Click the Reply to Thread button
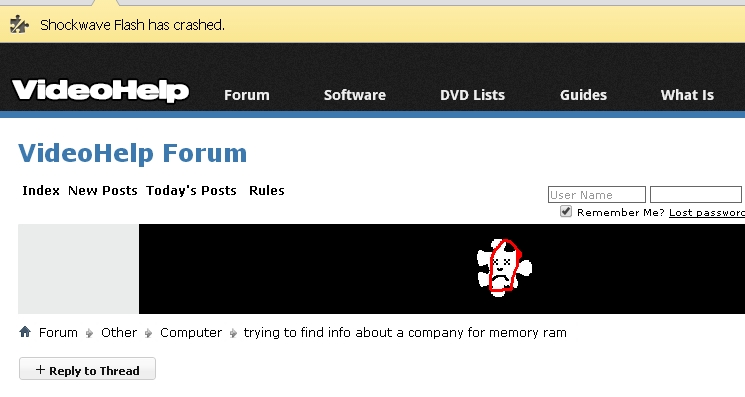The width and height of the screenshot is (745, 397). 87,369
